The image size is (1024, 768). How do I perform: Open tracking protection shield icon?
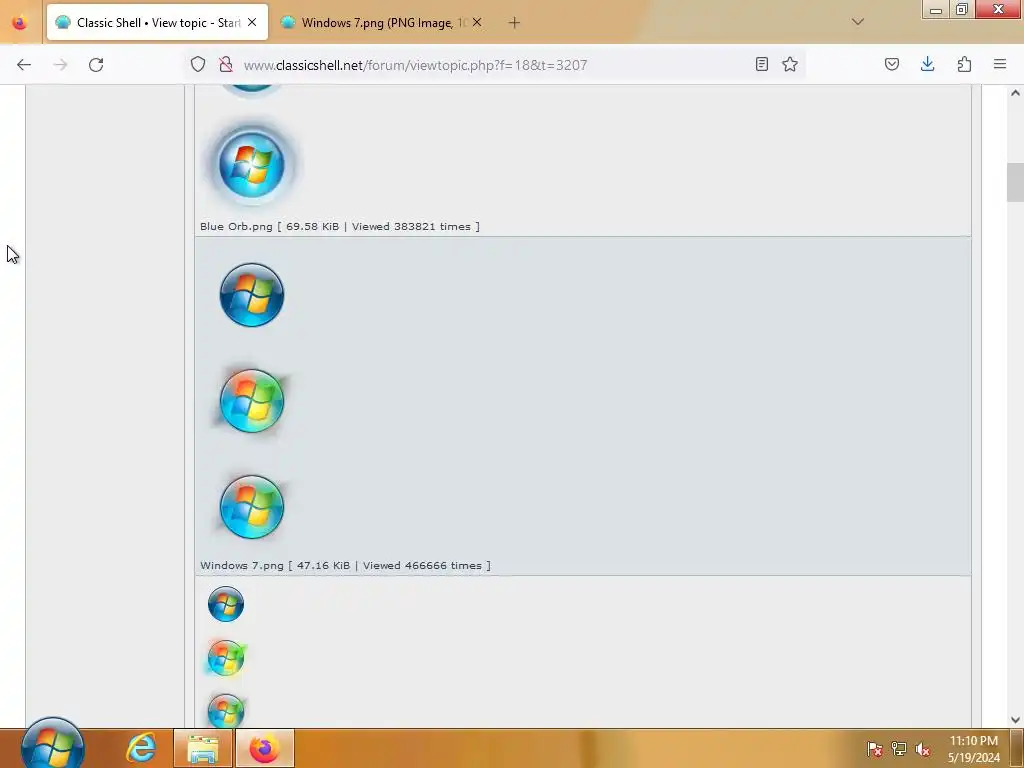coord(198,64)
